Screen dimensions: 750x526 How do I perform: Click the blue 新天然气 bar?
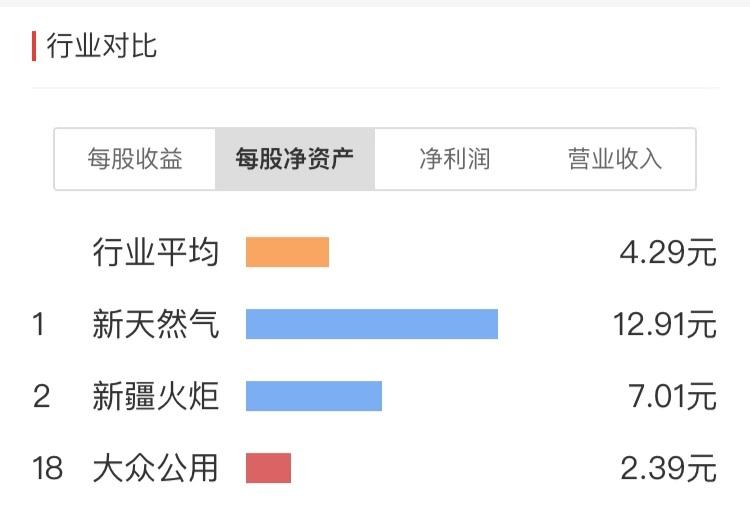pos(372,324)
